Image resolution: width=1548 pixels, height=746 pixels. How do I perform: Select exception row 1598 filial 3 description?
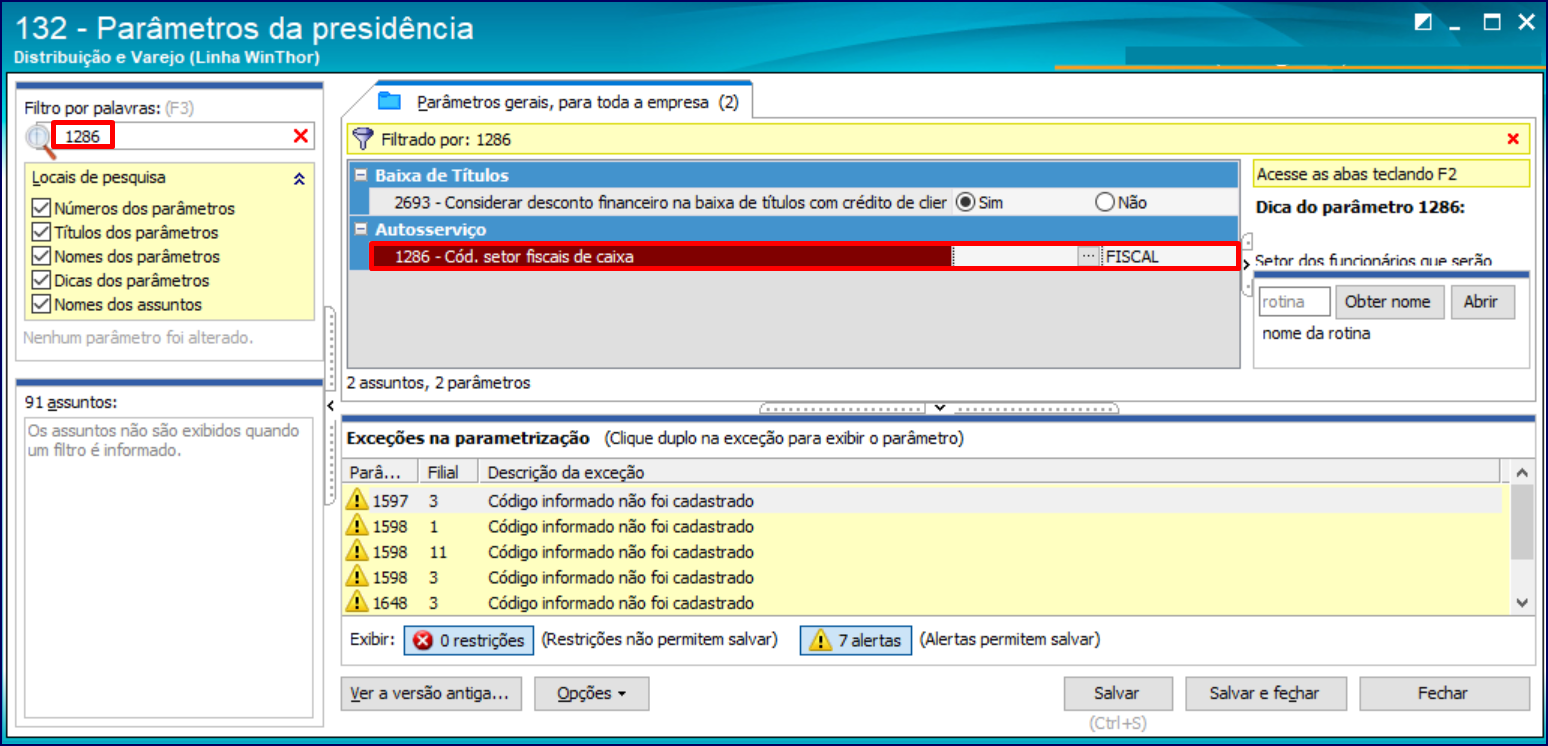(621, 578)
